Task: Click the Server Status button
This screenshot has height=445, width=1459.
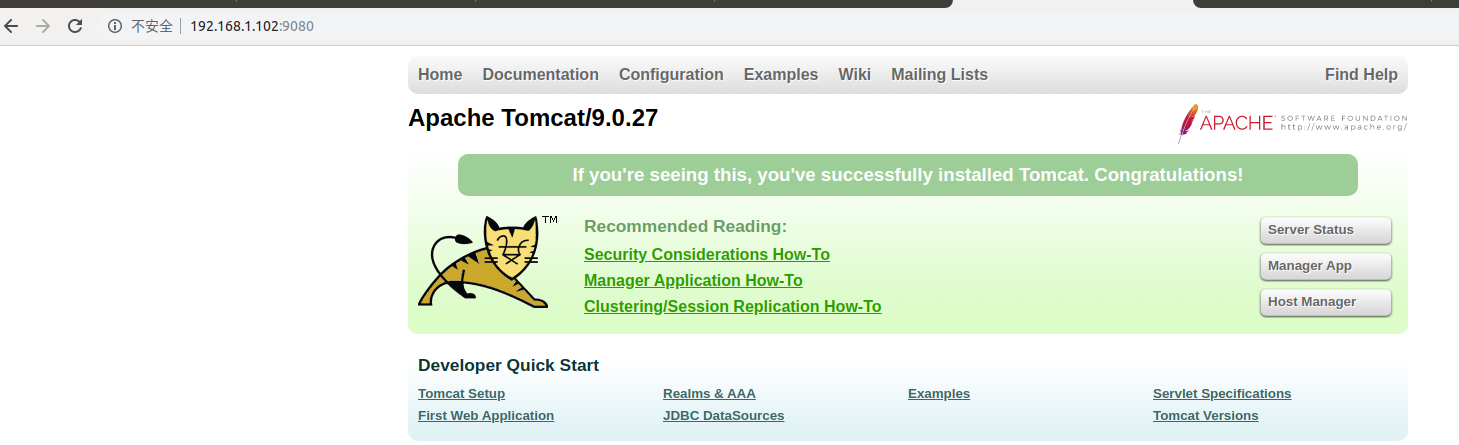Action: pos(1326,230)
